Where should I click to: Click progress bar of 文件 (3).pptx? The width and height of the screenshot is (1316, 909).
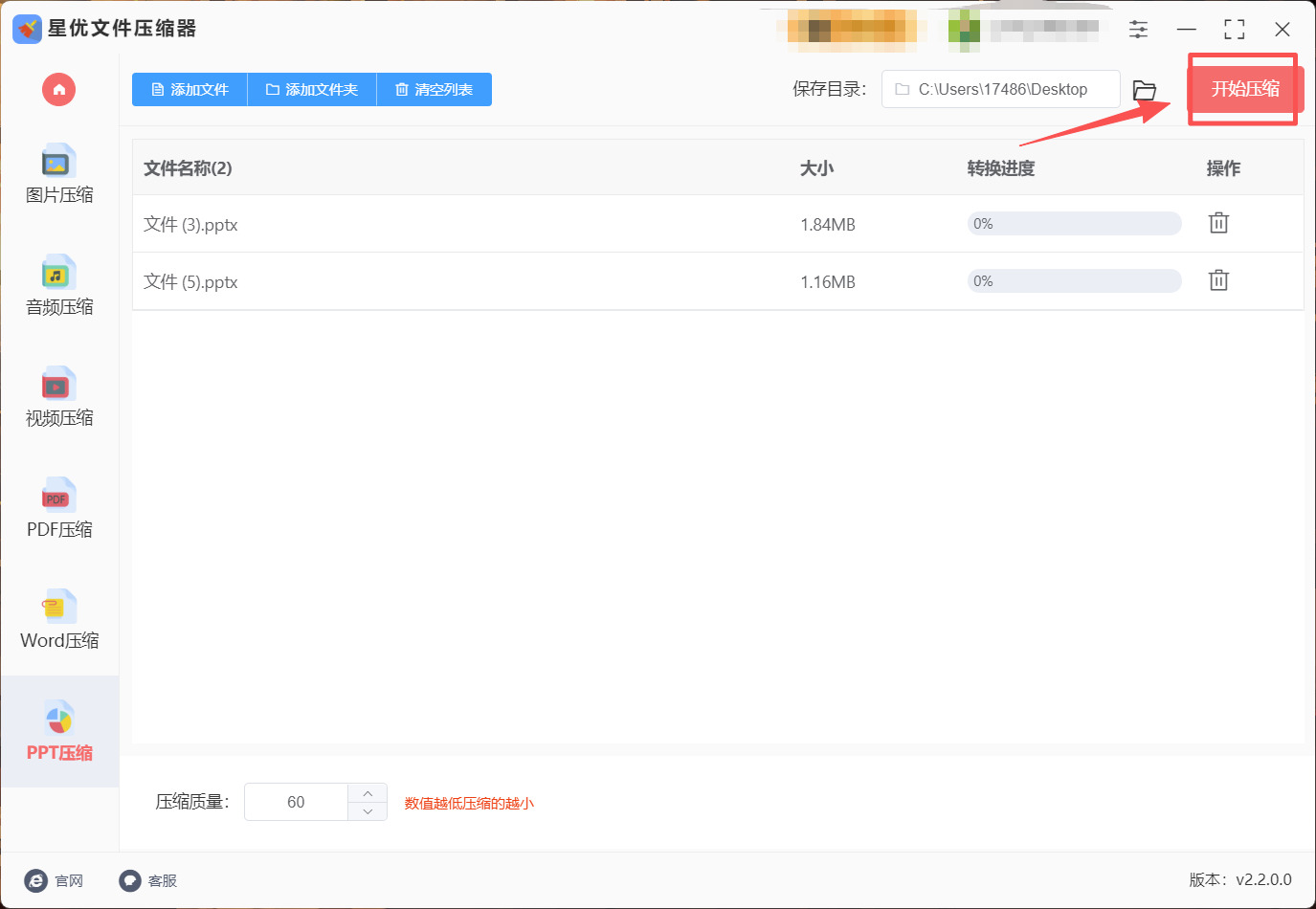coord(1075,224)
